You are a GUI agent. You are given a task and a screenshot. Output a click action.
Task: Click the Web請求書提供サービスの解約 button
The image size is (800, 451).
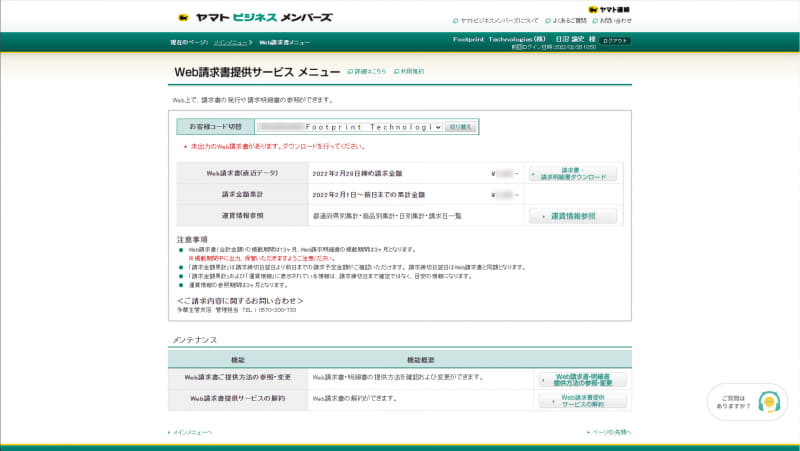582,400
